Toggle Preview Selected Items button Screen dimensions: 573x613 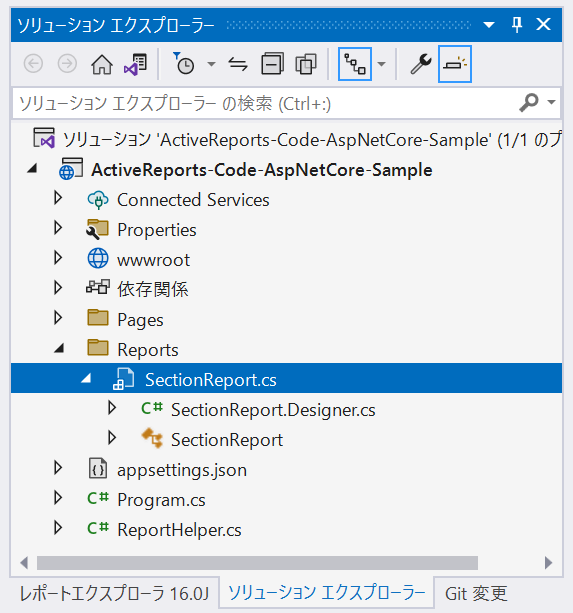(455, 64)
